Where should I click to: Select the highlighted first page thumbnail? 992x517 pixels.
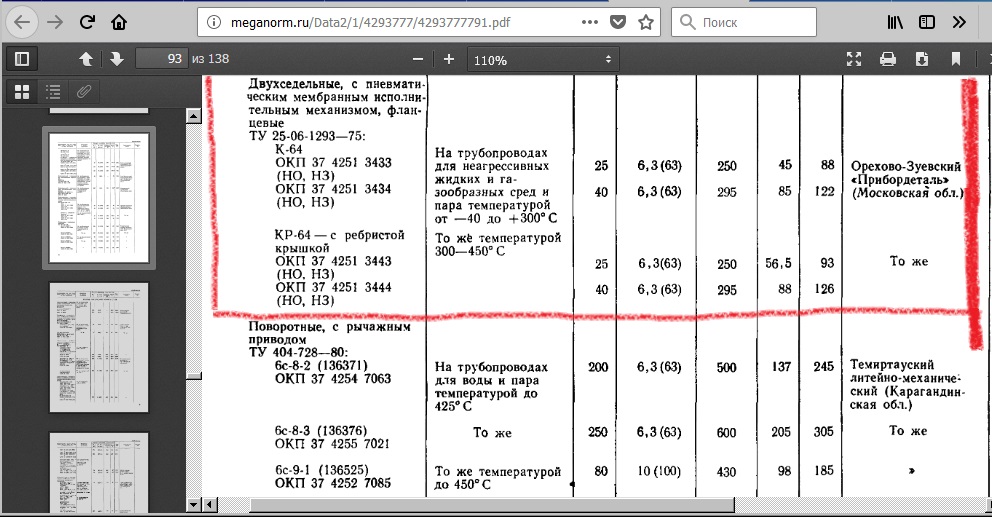97,199
